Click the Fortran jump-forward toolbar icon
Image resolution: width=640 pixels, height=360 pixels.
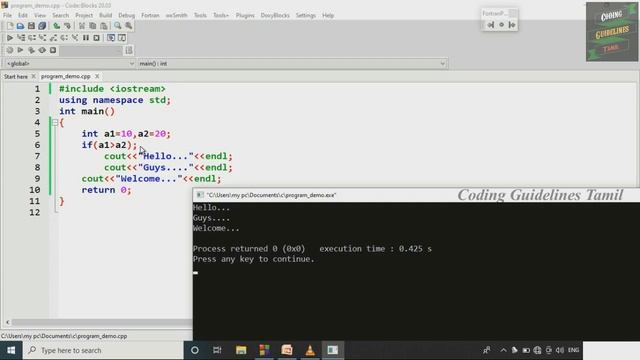click(x=512, y=25)
